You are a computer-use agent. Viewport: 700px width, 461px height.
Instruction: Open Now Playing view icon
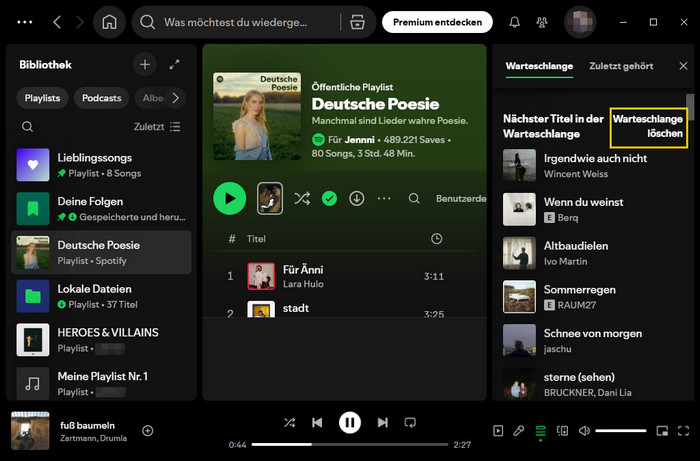498,431
